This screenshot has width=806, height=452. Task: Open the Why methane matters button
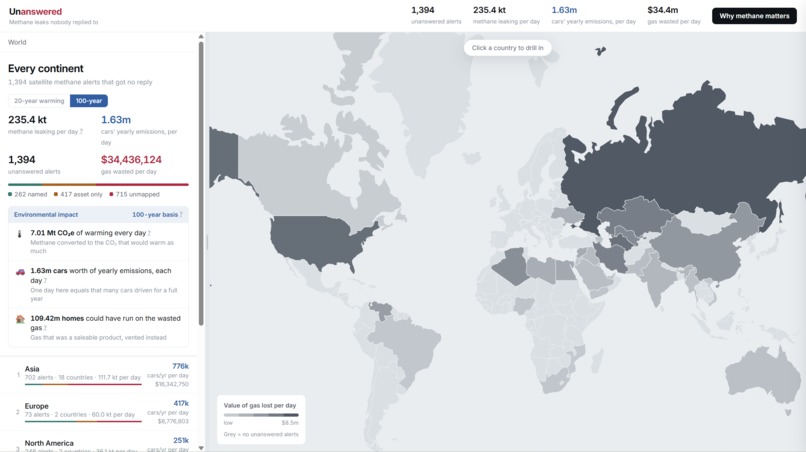point(754,16)
